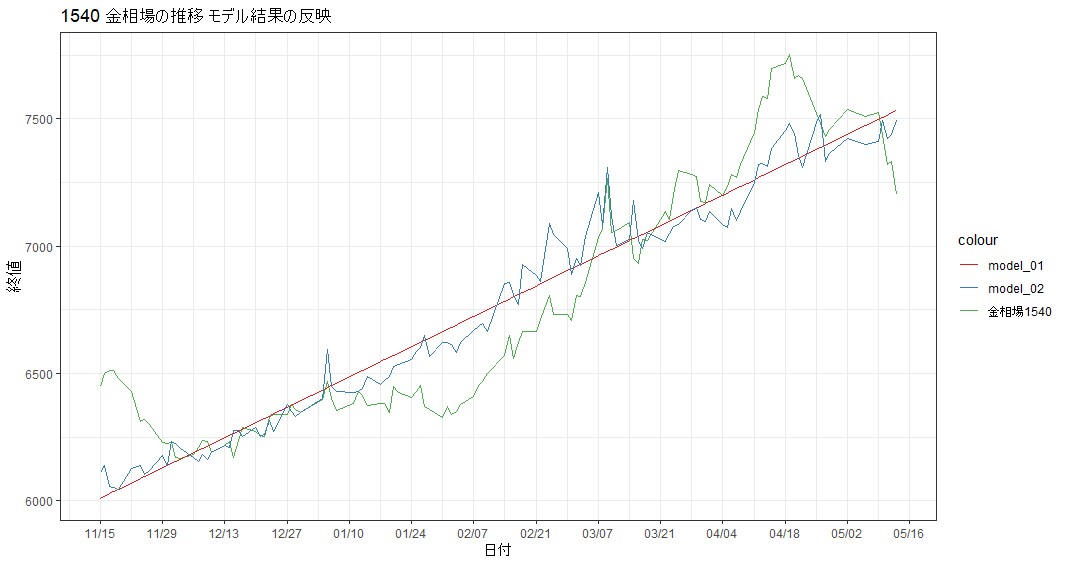Click x-axis date label 12/27
The width and height of the screenshot is (1076, 565).
pos(287,533)
